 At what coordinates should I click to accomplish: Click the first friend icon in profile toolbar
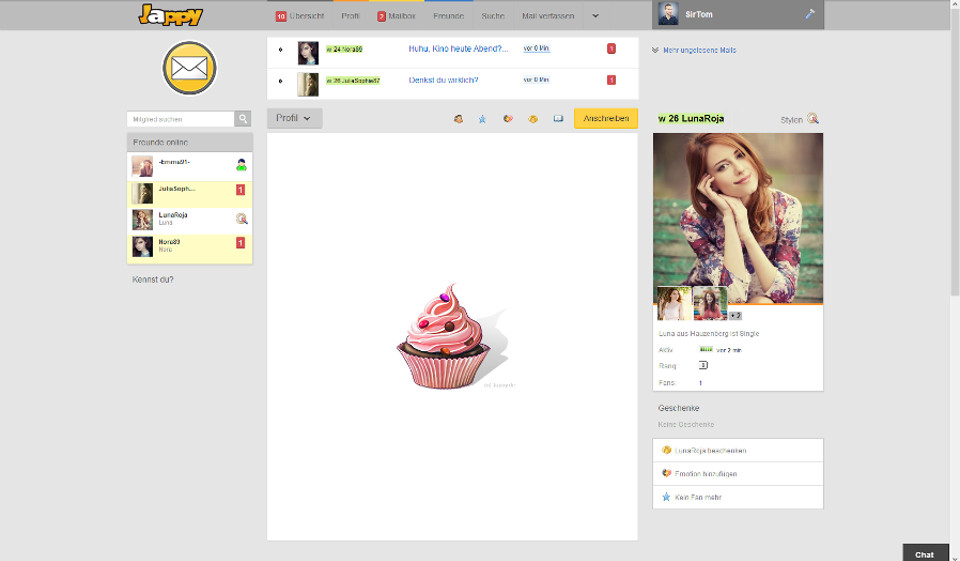click(458, 119)
